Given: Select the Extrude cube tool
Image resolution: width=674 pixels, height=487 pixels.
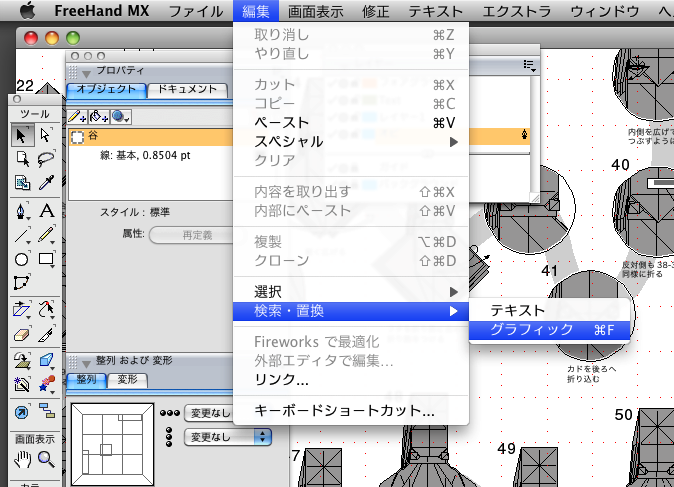Looking at the screenshot, I should pyautogui.click(x=46, y=360).
